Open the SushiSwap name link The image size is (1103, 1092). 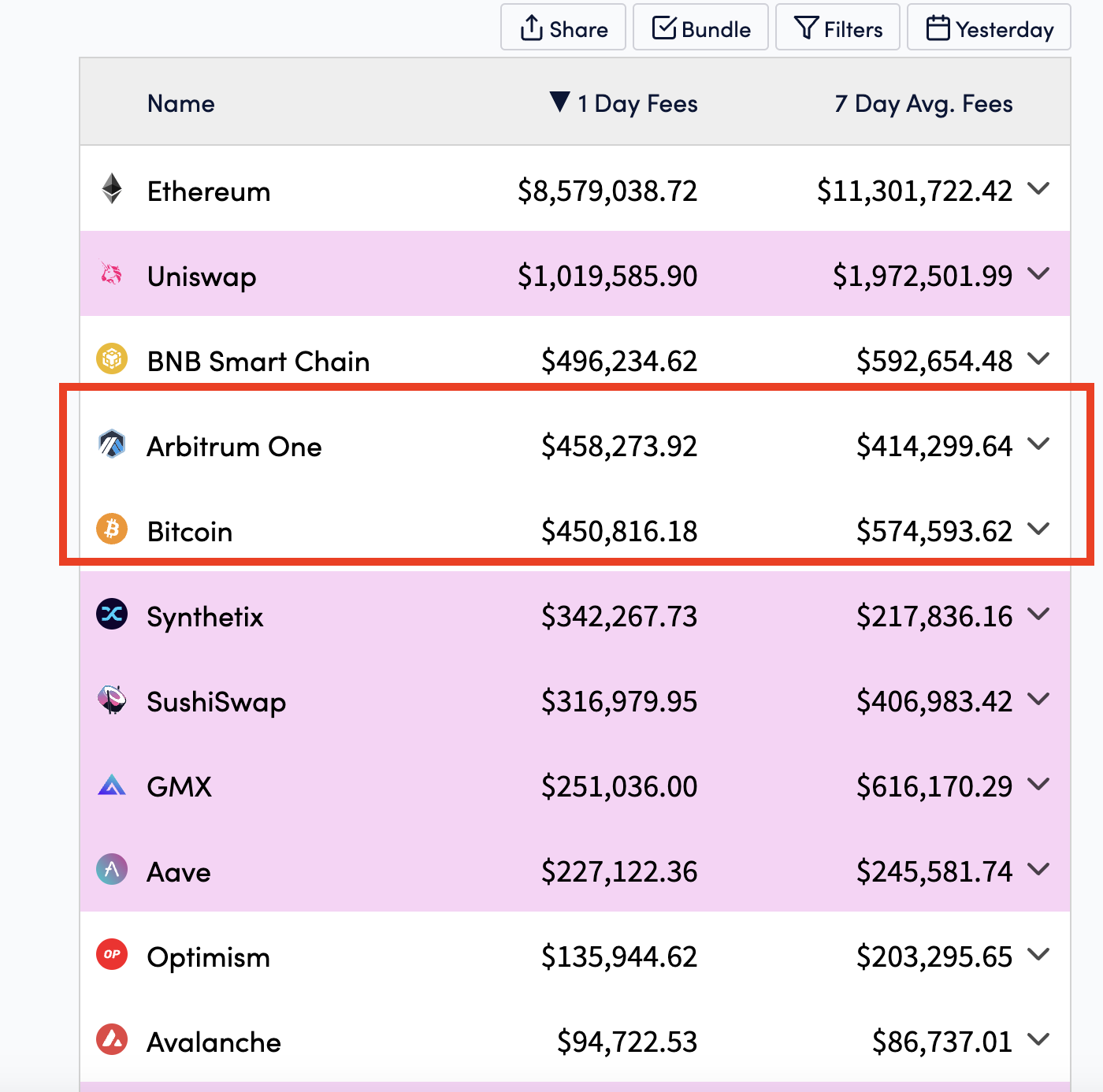217,703
